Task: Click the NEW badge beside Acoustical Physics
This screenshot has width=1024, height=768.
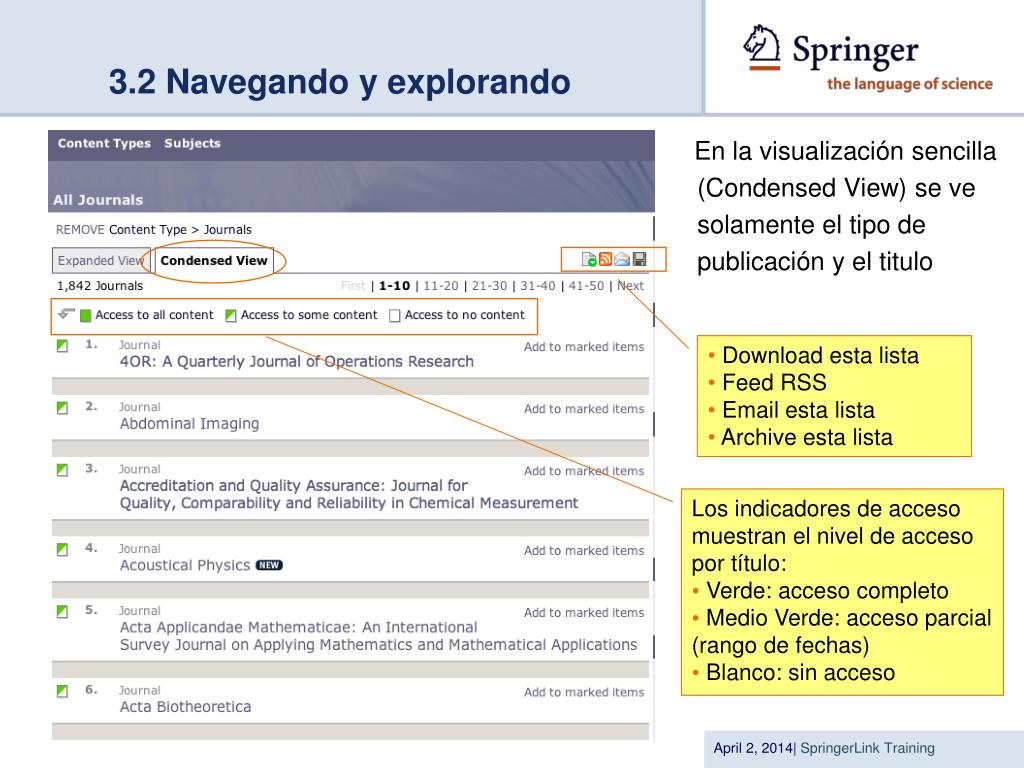Action: pyautogui.click(x=269, y=565)
